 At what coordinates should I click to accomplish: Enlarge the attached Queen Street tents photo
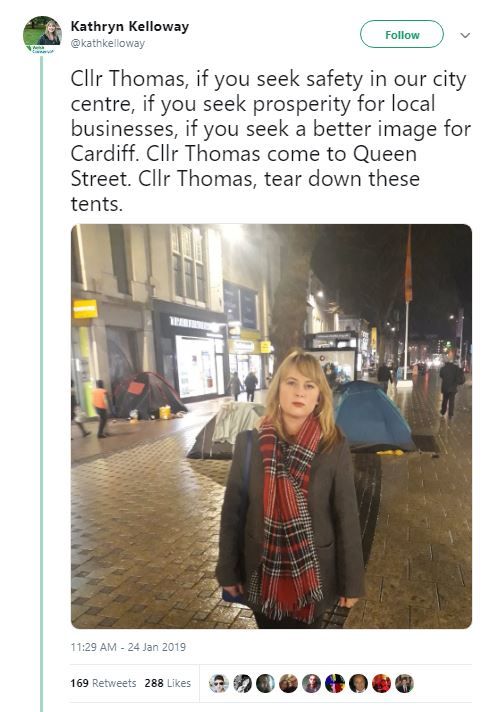pyautogui.click(x=271, y=426)
